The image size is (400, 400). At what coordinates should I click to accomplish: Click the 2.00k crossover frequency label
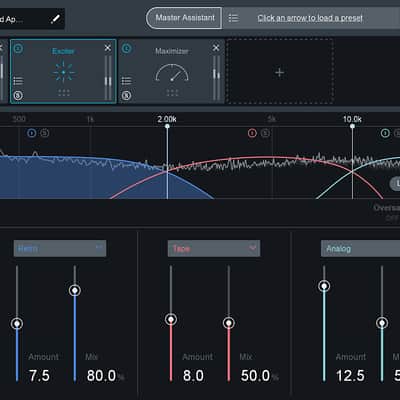167,119
